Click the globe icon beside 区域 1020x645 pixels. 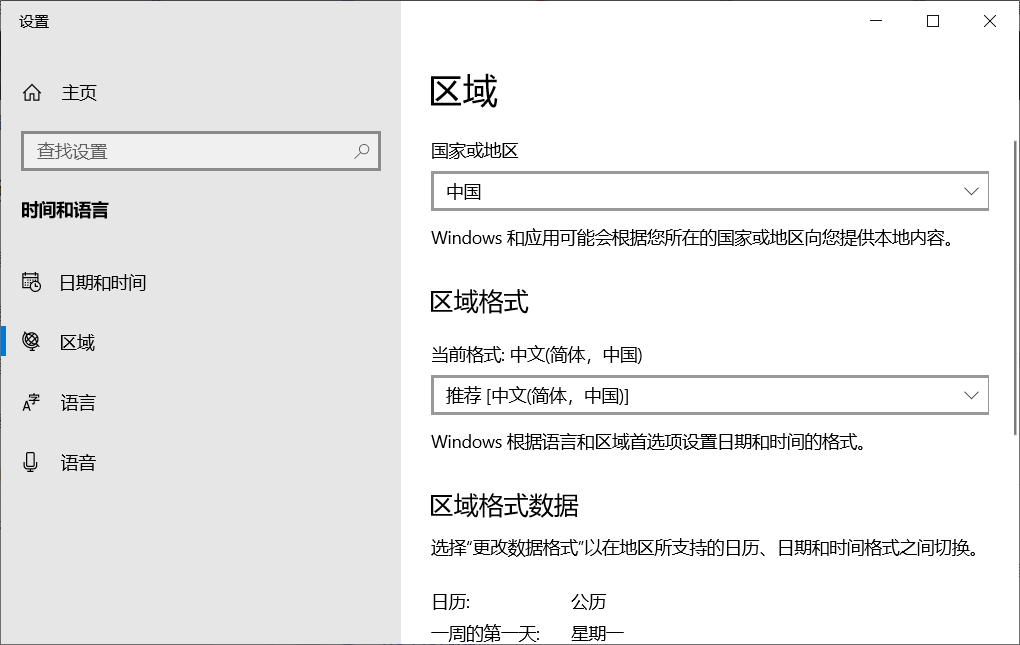click(32, 342)
